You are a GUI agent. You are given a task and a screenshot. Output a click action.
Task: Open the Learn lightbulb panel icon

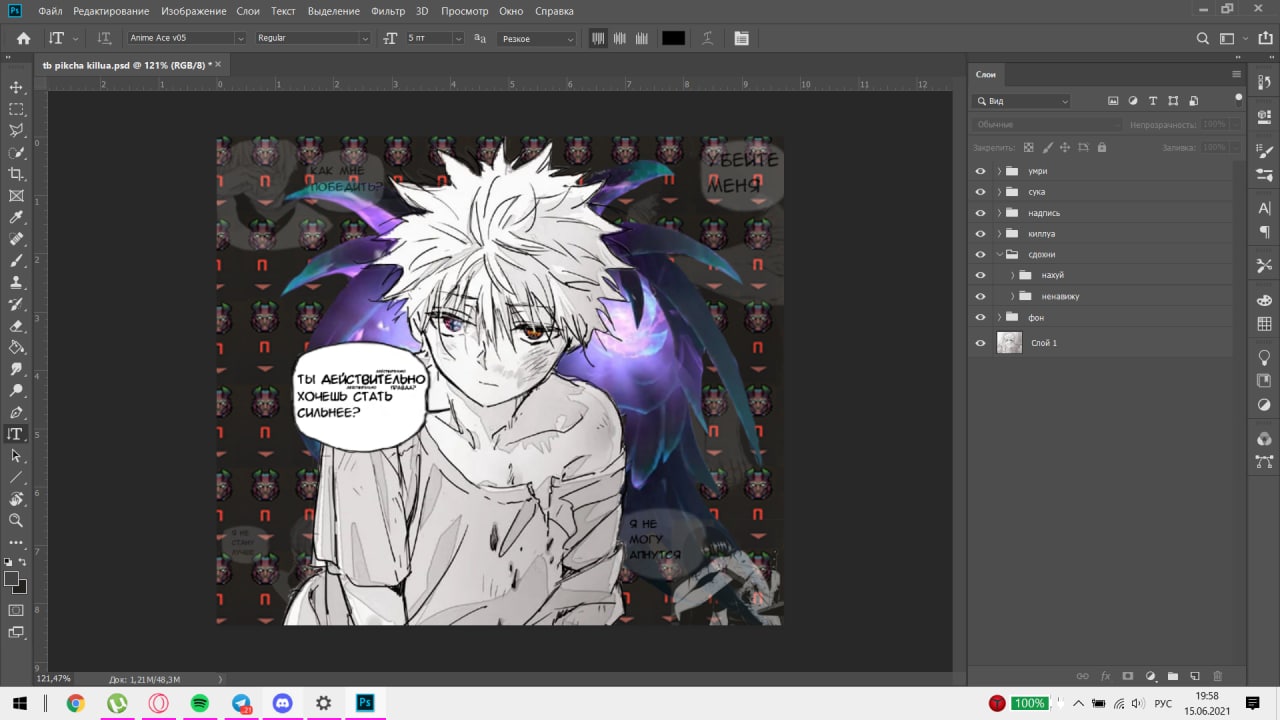coord(1264,357)
